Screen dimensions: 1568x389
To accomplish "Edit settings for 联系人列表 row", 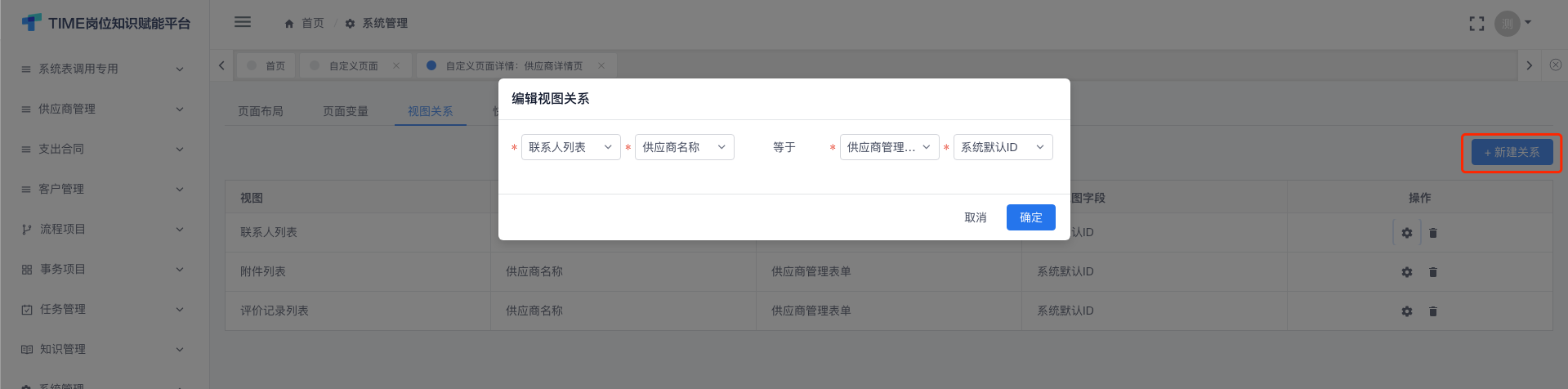I will (1407, 233).
